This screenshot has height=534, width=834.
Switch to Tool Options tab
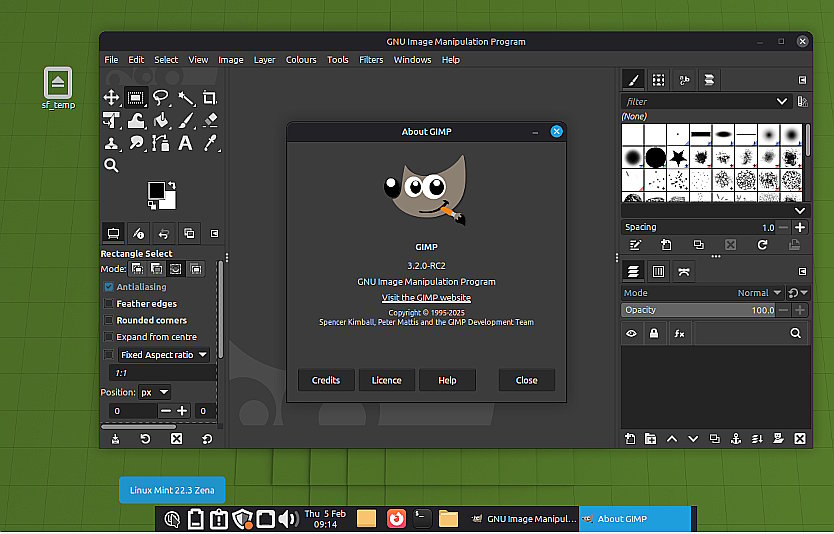point(113,233)
